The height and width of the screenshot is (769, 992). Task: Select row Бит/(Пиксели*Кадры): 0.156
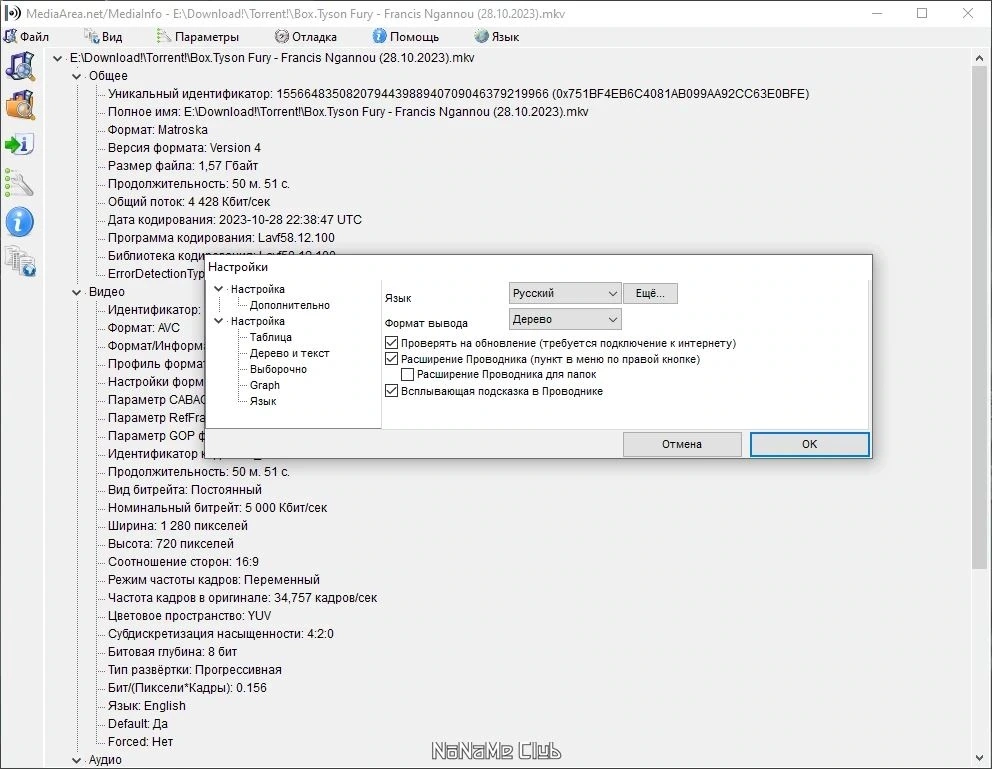[x=187, y=688]
